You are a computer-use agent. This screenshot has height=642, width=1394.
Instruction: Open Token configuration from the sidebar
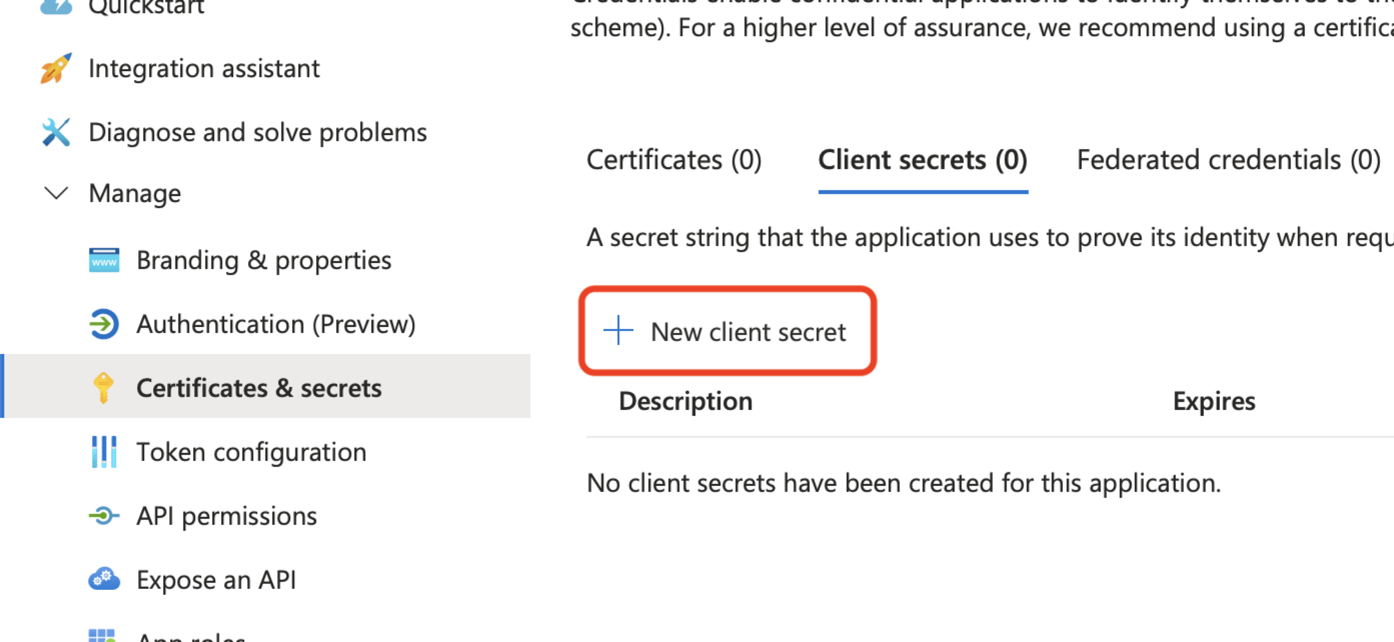(250, 451)
